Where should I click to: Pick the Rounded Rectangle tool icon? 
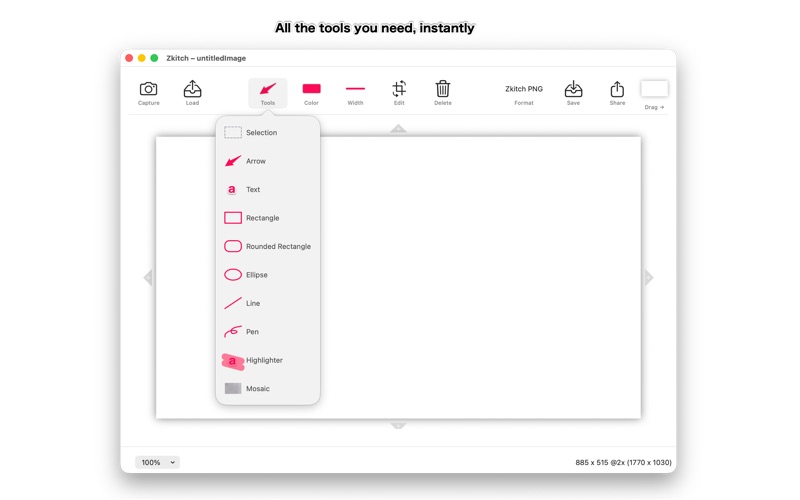coord(233,246)
